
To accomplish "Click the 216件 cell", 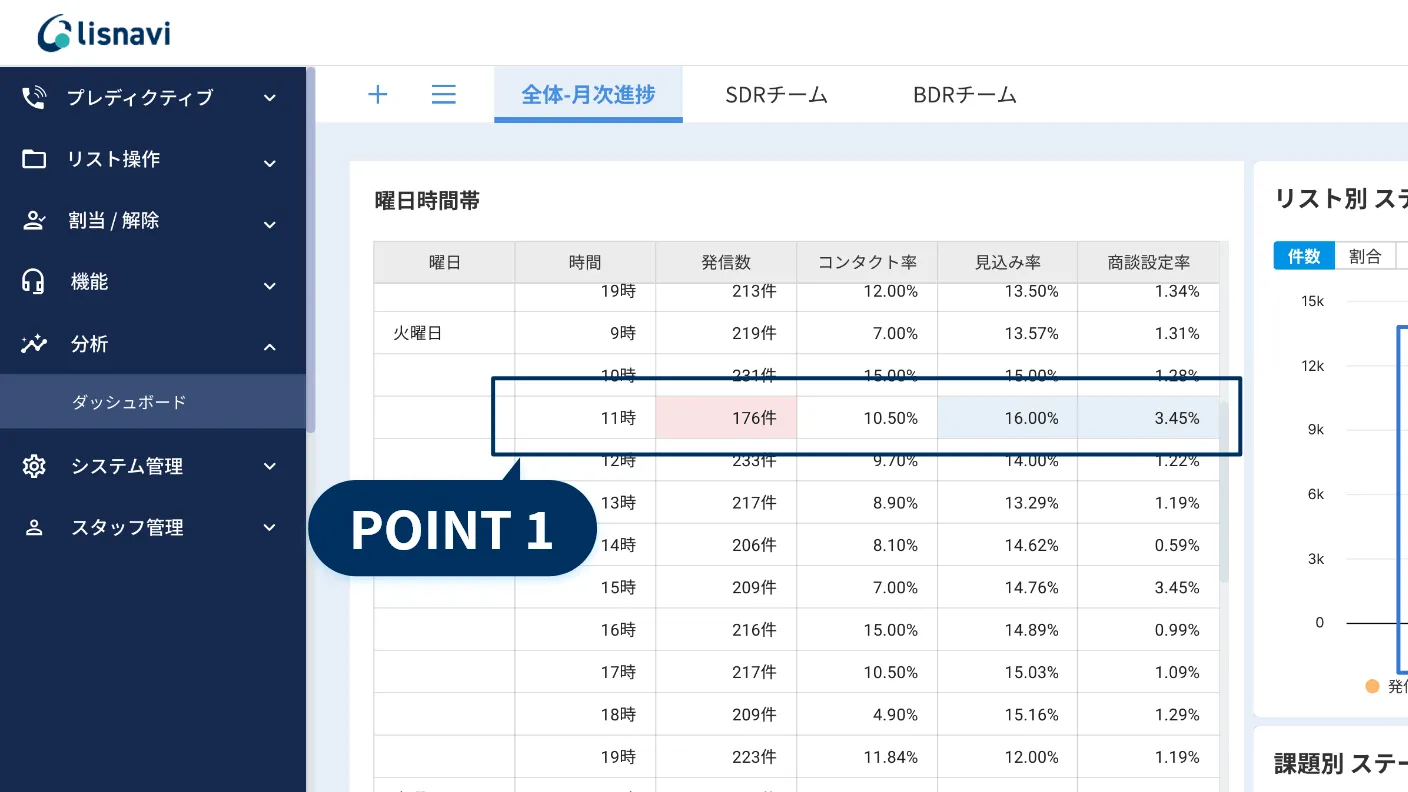I will pyautogui.click(x=726, y=630).
